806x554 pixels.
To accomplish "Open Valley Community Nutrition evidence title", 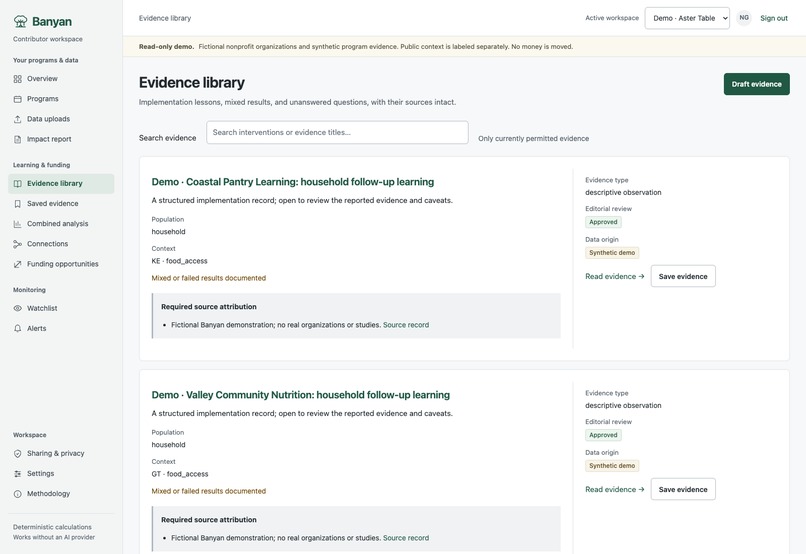I will [301, 395].
